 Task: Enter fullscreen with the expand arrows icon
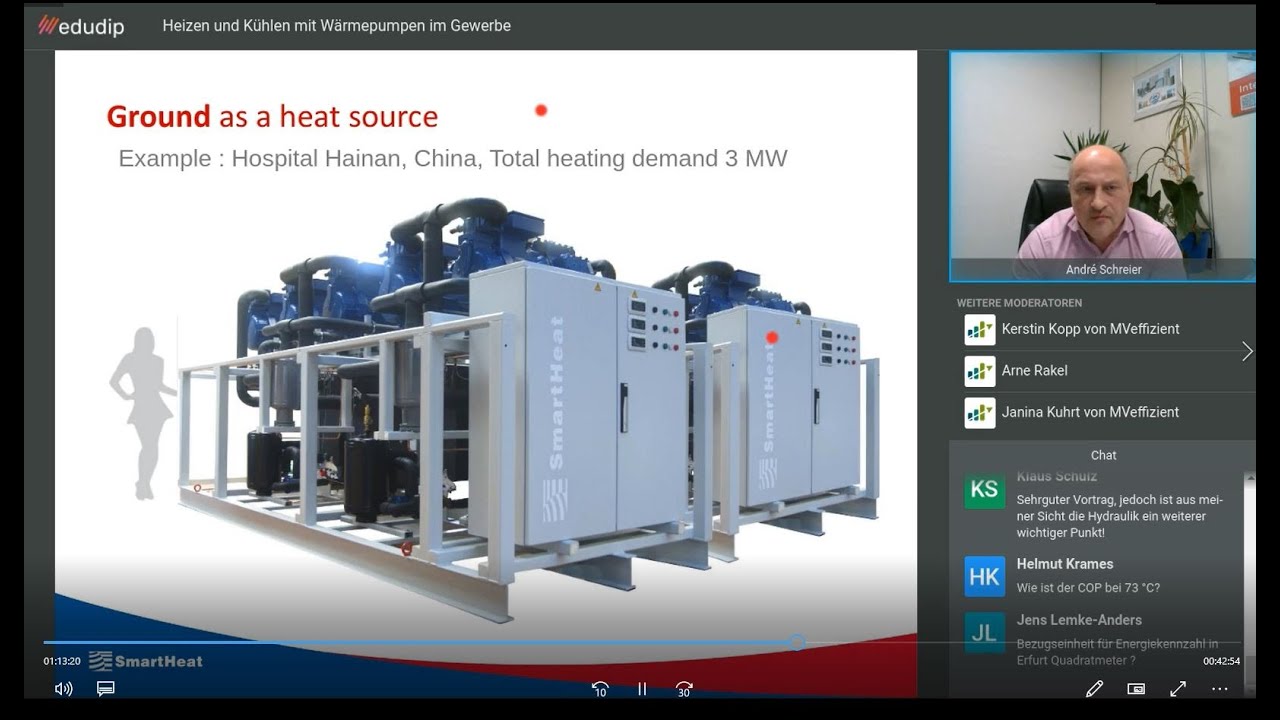point(1178,688)
